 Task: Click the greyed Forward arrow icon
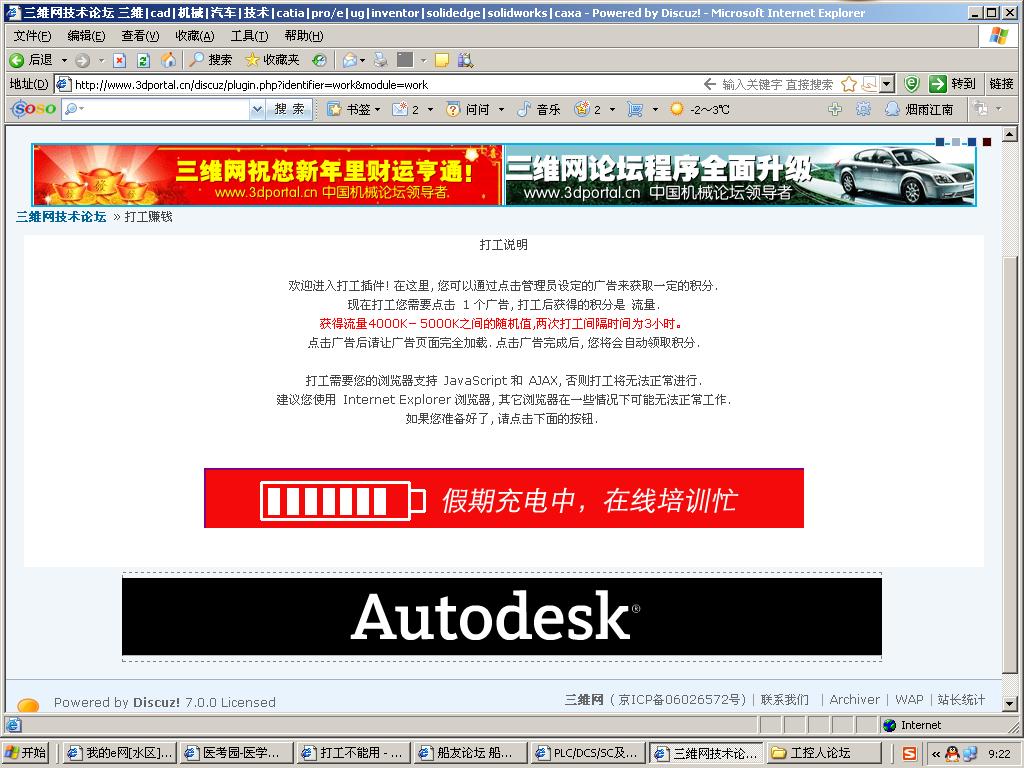point(82,60)
